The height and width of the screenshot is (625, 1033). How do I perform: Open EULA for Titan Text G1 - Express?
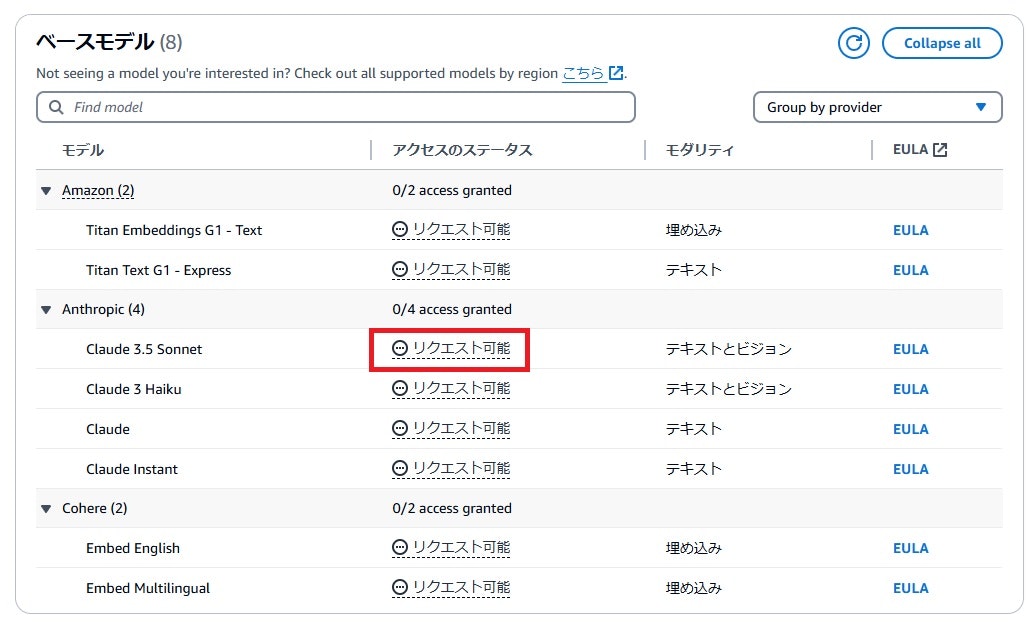pos(910,271)
